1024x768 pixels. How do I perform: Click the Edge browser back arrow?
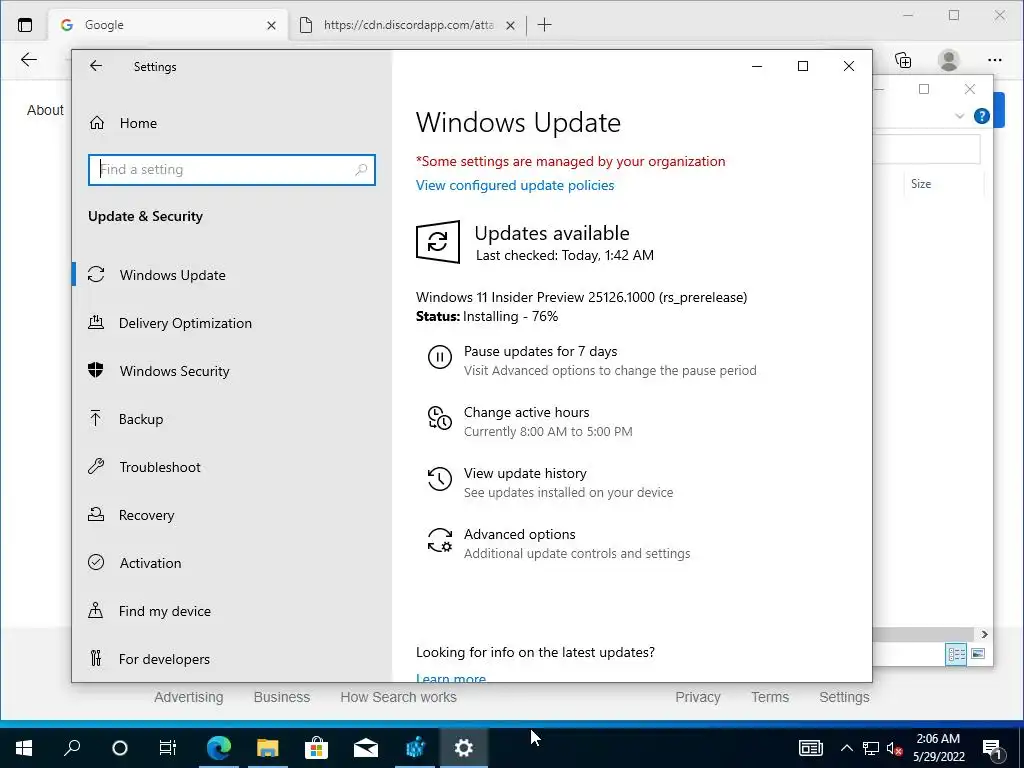pos(29,60)
